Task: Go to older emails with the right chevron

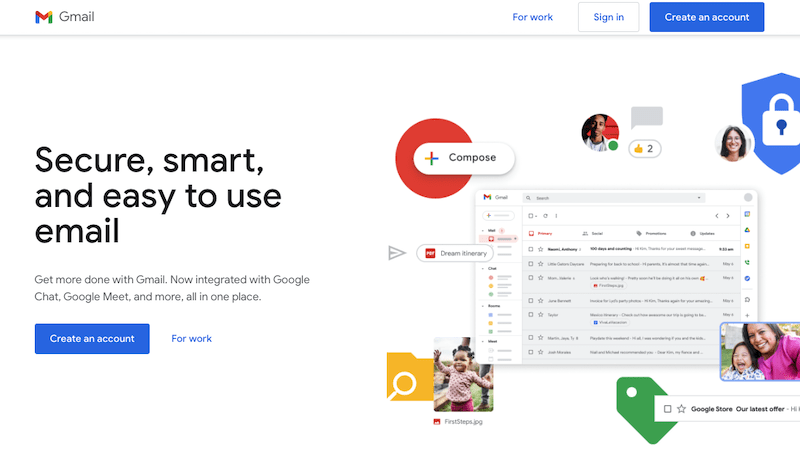Action: point(728,216)
